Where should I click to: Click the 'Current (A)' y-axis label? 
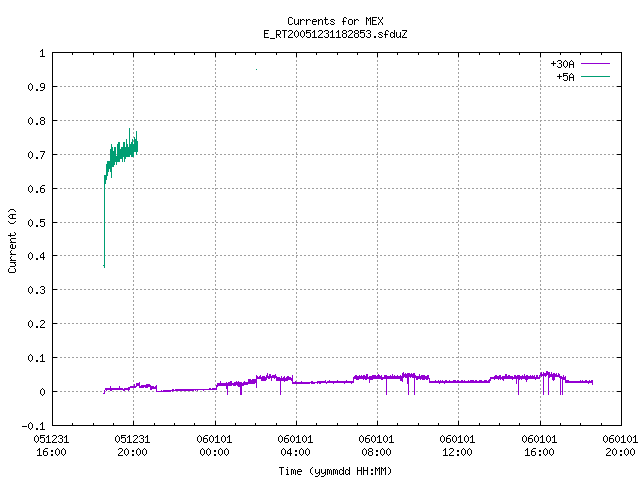(12, 240)
